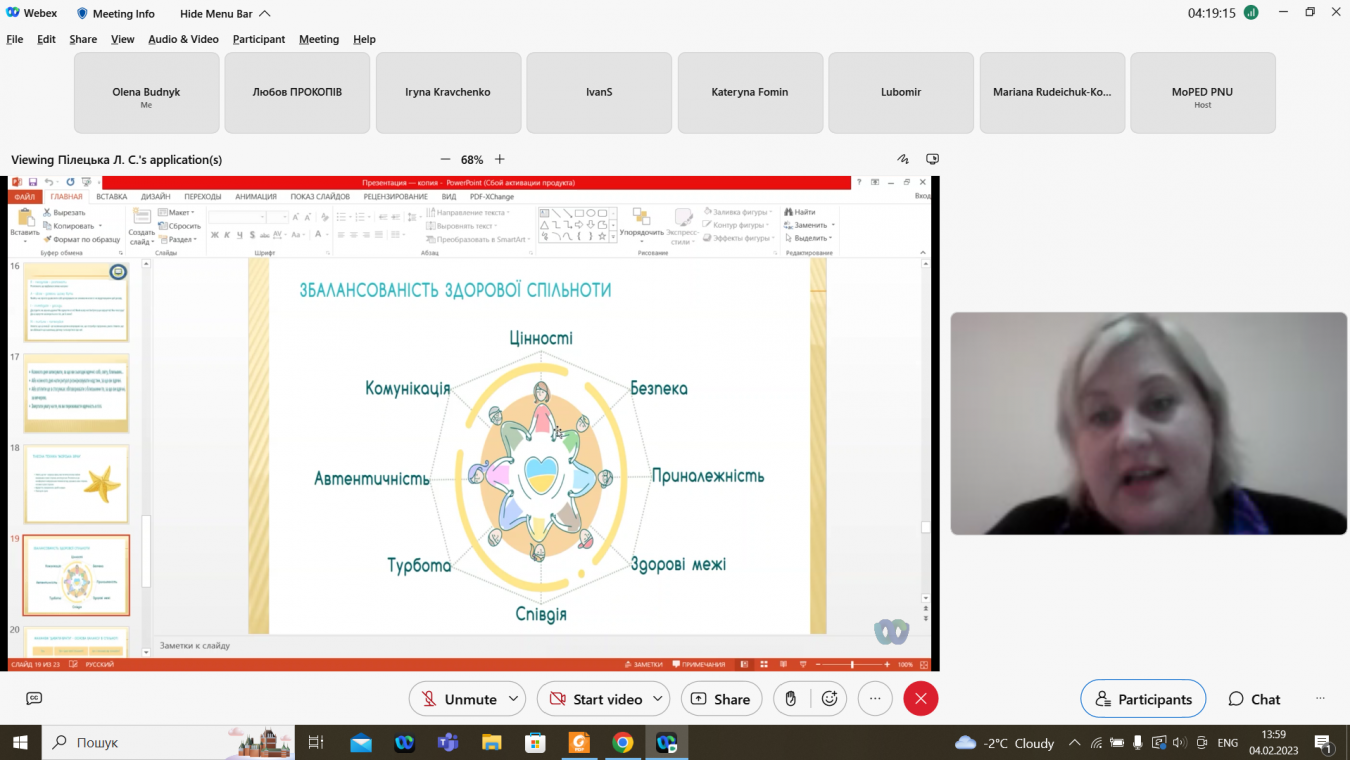Open the Chat panel
The width and height of the screenshot is (1350, 760).
1254,699
